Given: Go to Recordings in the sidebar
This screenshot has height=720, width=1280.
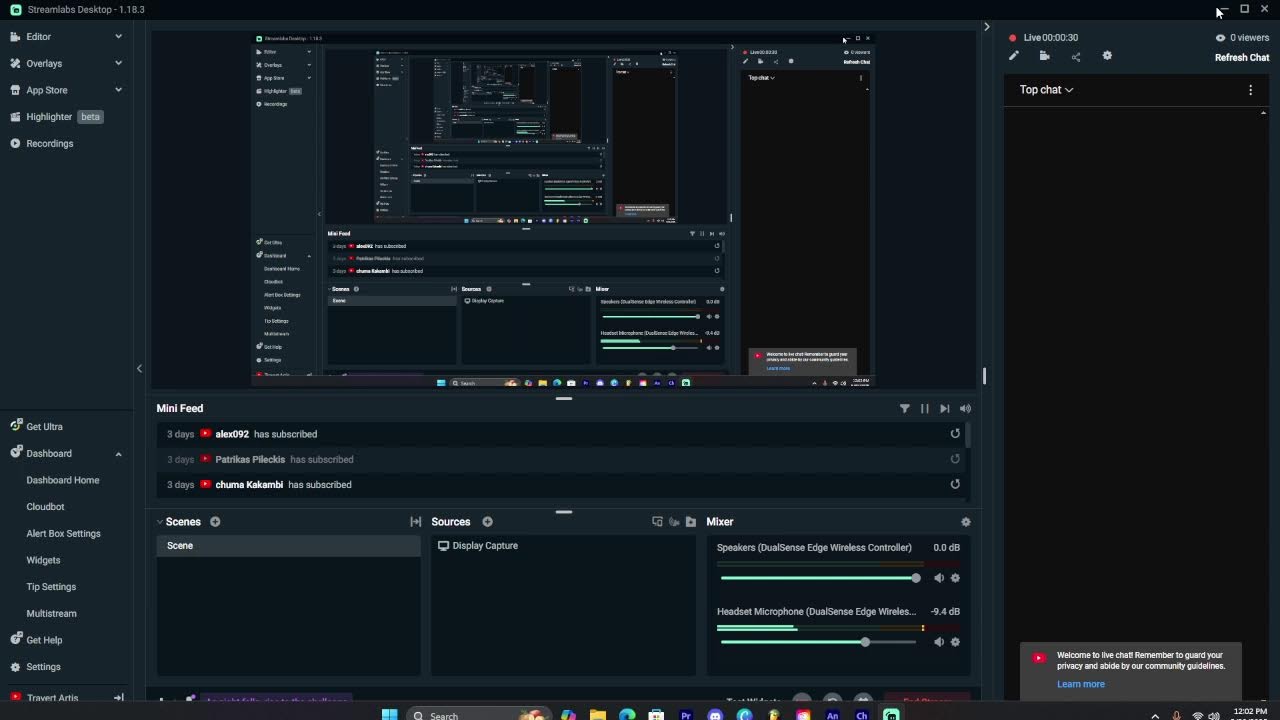Looking at the screenshot, I should click(49, 143).
